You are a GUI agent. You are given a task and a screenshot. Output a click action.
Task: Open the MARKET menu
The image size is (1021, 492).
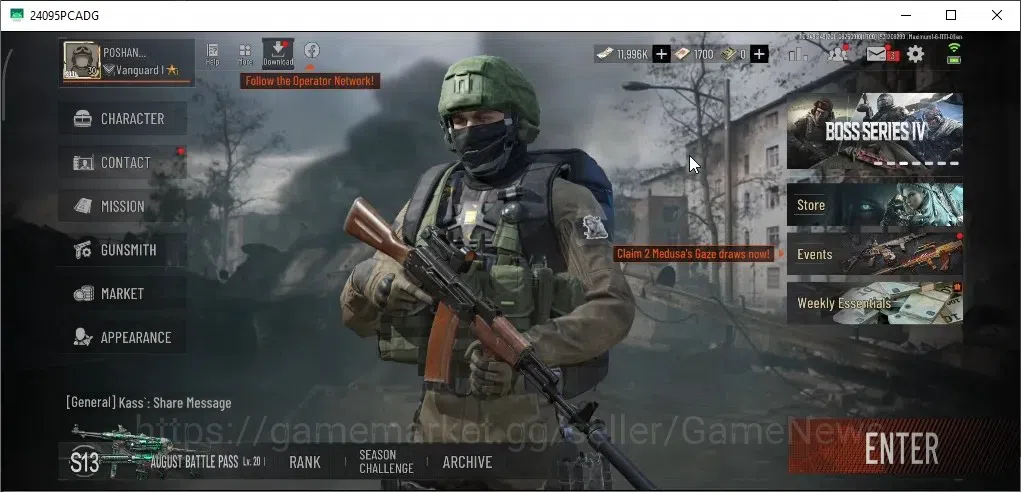coord(123,294)
